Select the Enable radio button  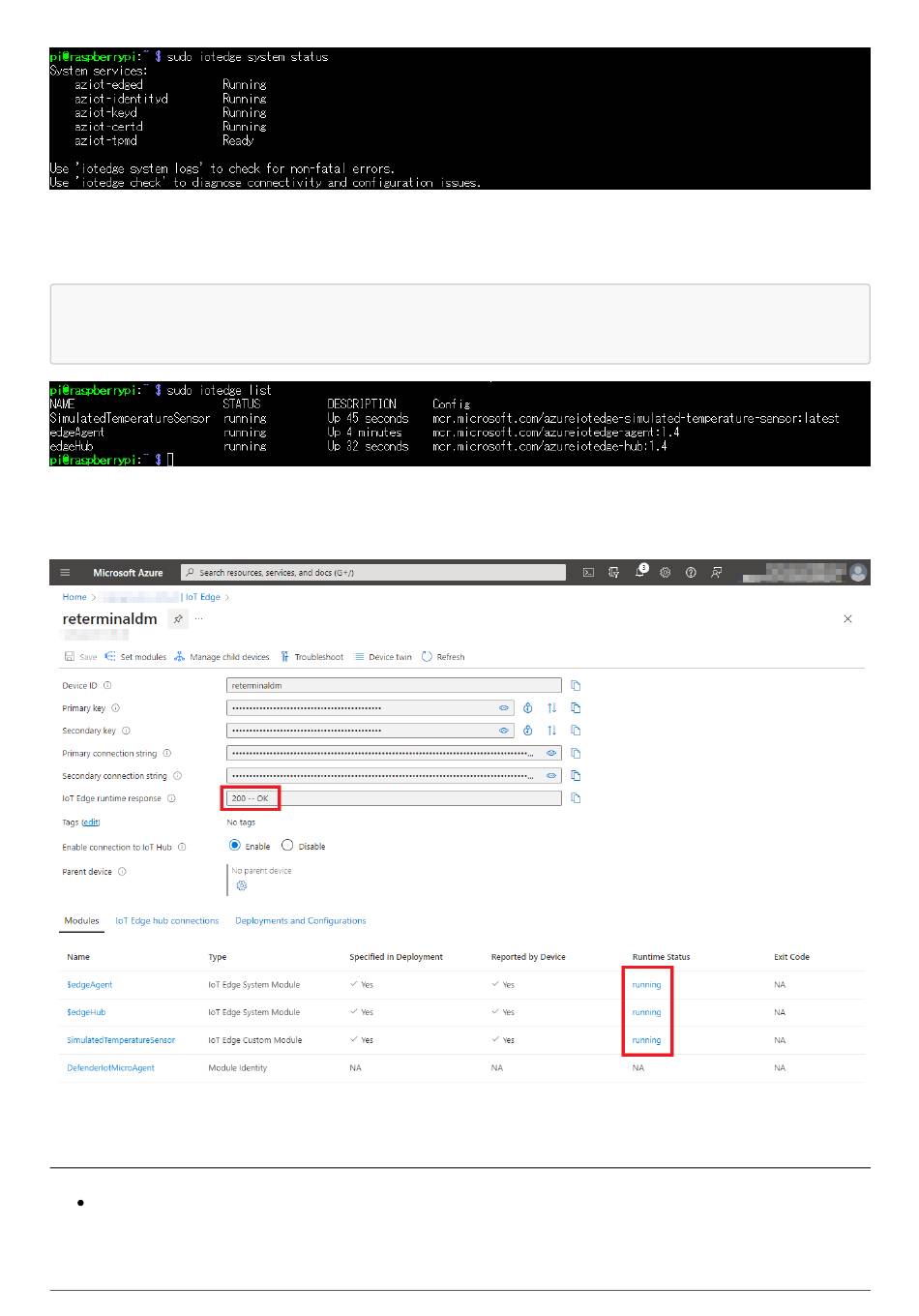click(x=235, y=846)
